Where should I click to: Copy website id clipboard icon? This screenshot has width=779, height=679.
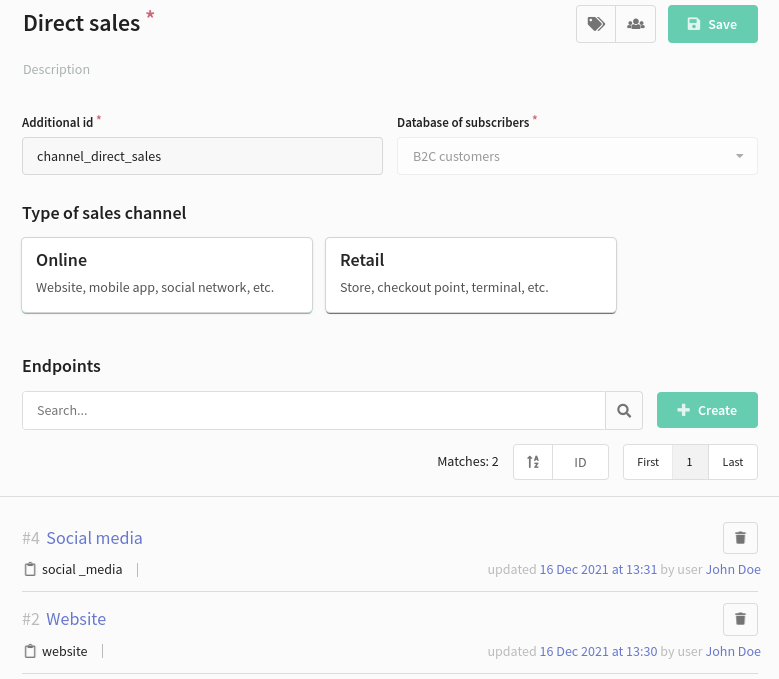coord(30,651)
